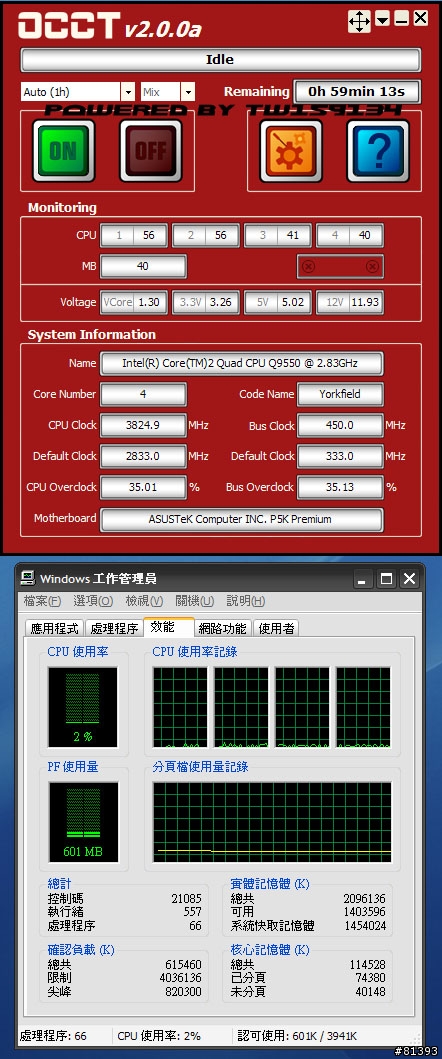
Task: Click the CPU Clock value 3824.9
Action: coord(143,425)
